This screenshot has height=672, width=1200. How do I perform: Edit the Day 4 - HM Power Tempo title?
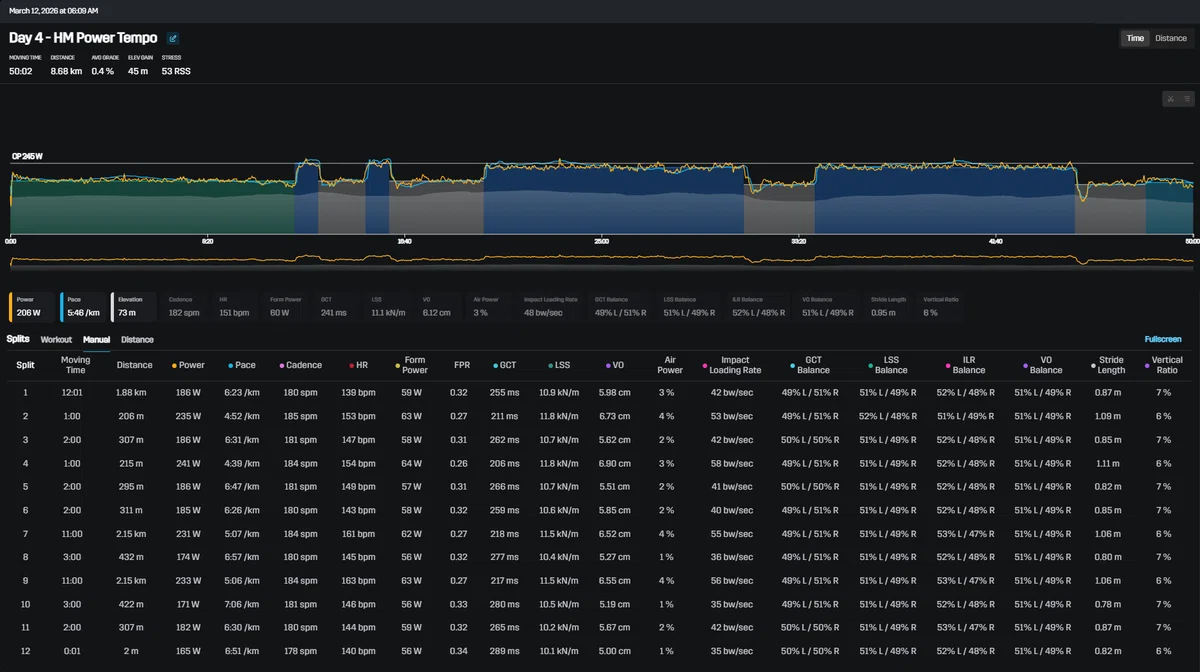[173, 38]
